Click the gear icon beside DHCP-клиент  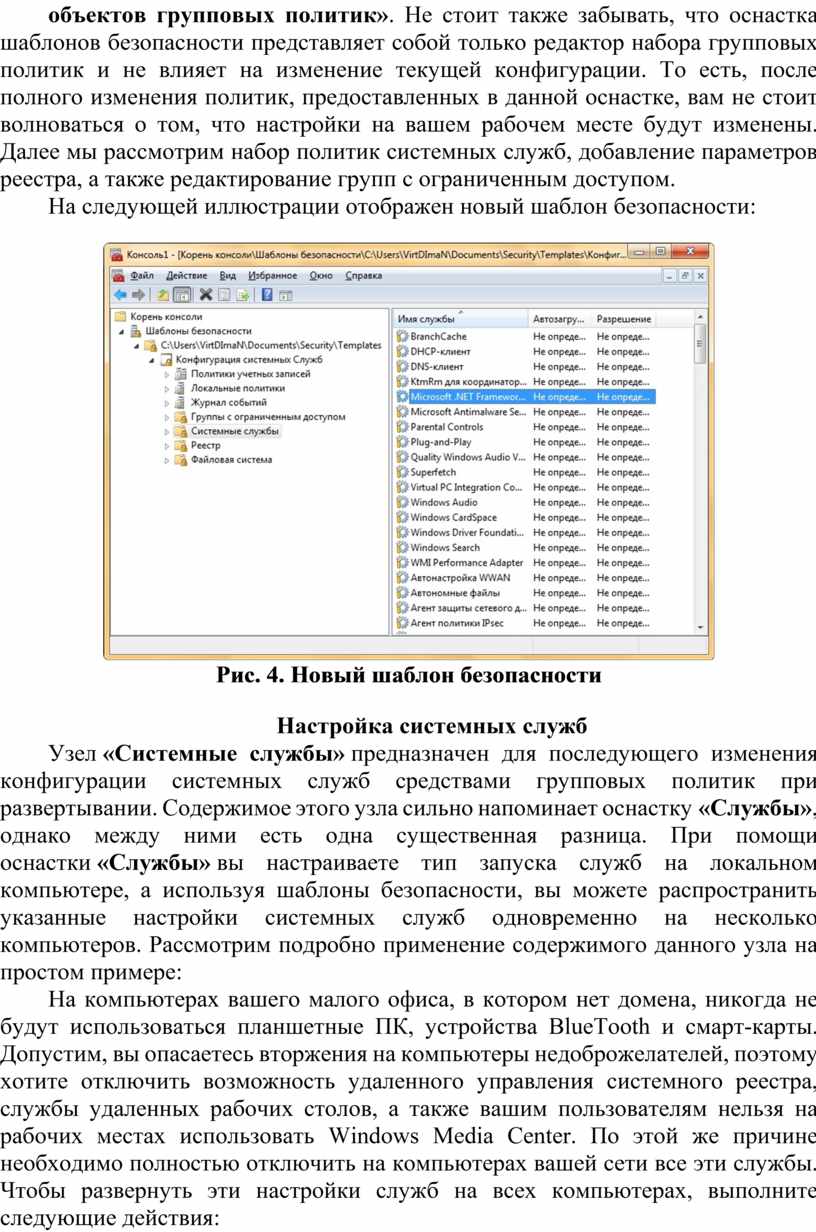pos(403,352)
